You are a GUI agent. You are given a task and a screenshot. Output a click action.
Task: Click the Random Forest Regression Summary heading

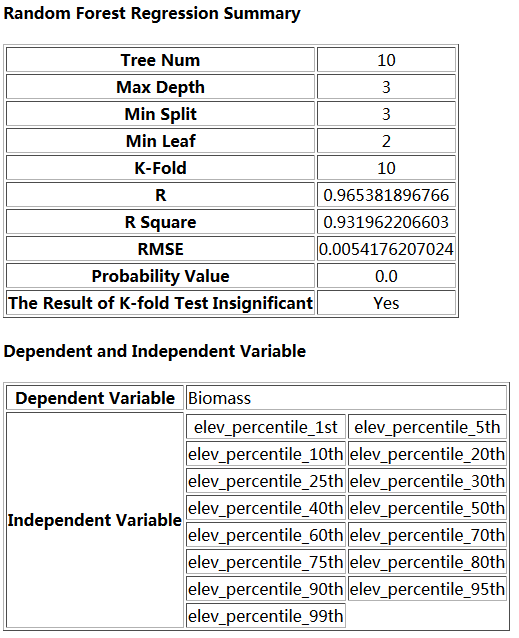(152, 13)
